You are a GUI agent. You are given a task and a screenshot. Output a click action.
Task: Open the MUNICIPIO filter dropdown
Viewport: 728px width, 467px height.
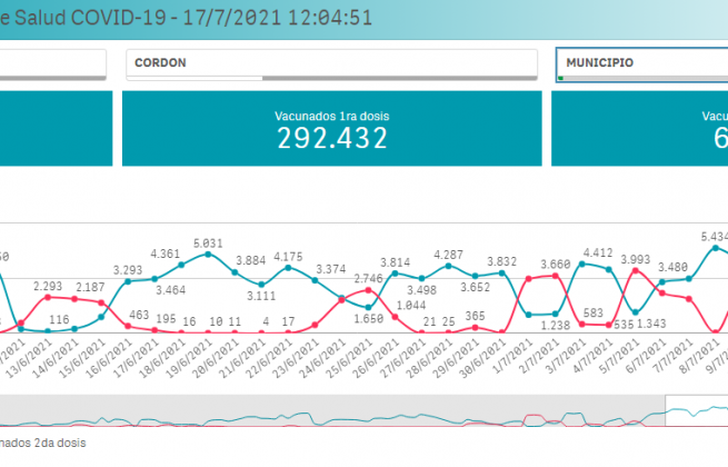(640, 63)
